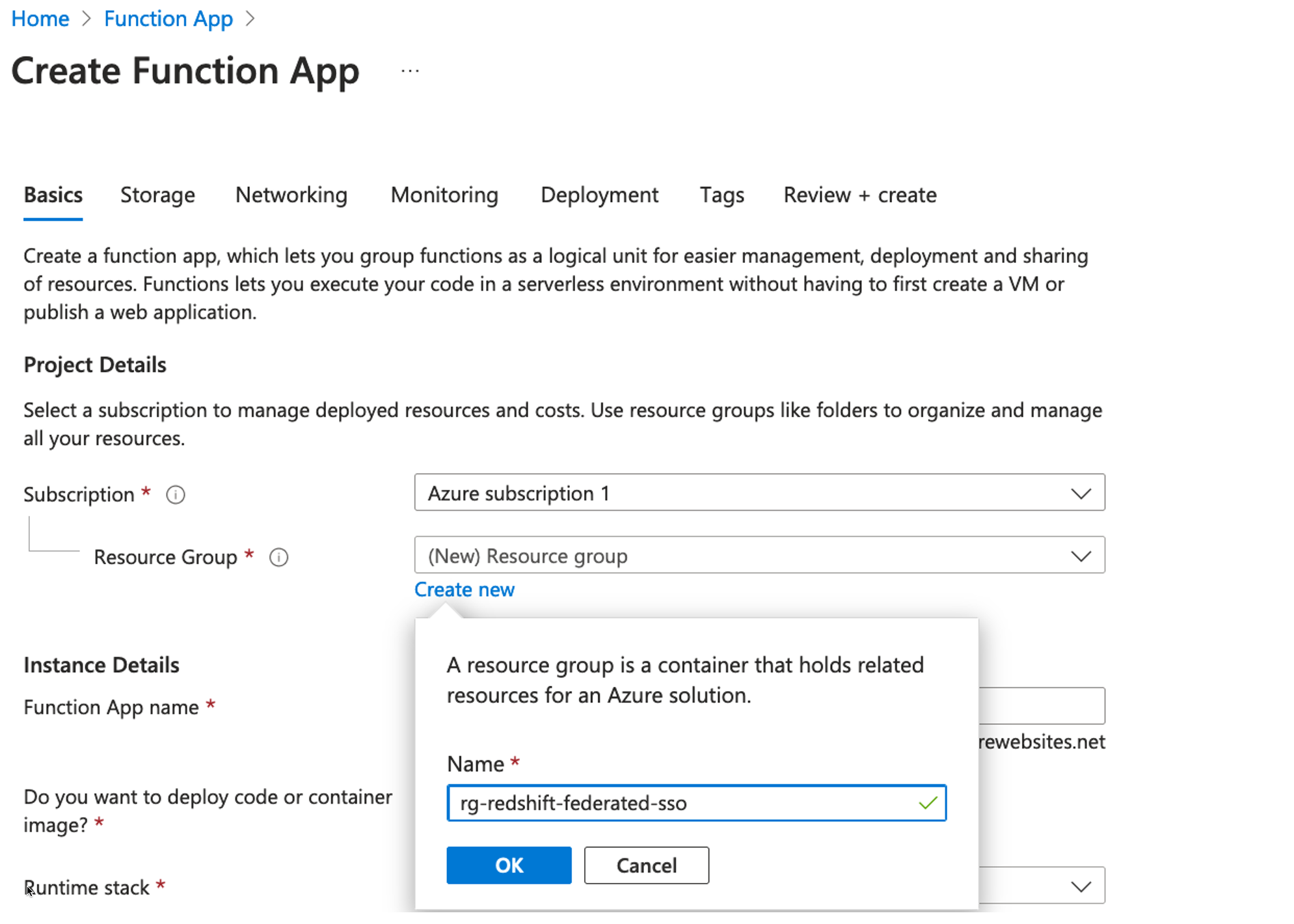This screenshot has width=1294, height=924.
Task: Expand the Resource Group dropdown
Action: pyautogui.click(x=759, y=556)
